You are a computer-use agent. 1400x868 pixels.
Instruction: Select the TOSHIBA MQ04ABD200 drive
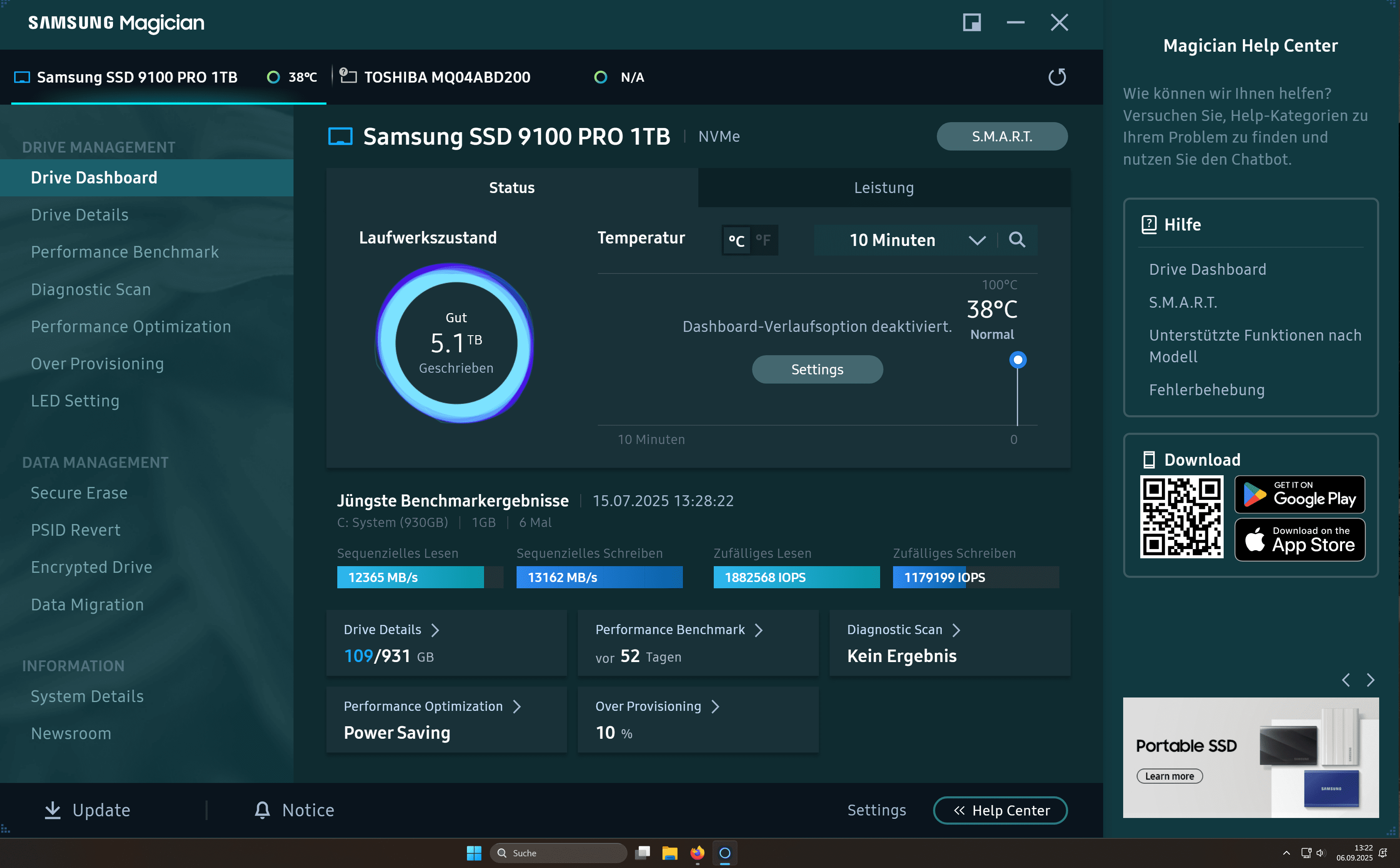tap(447, 77)
